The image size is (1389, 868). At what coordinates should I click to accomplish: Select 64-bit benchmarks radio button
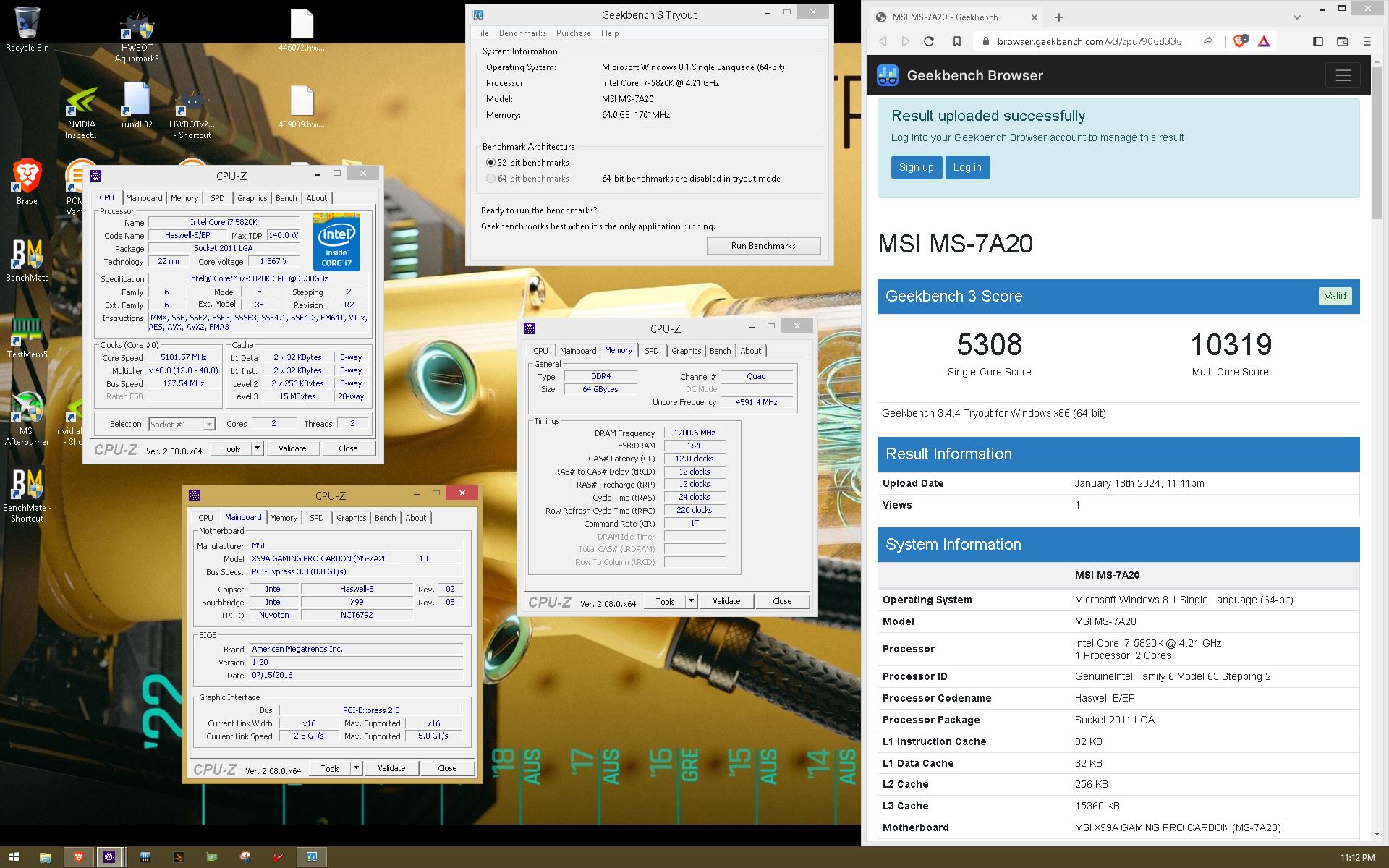point(491,179)
